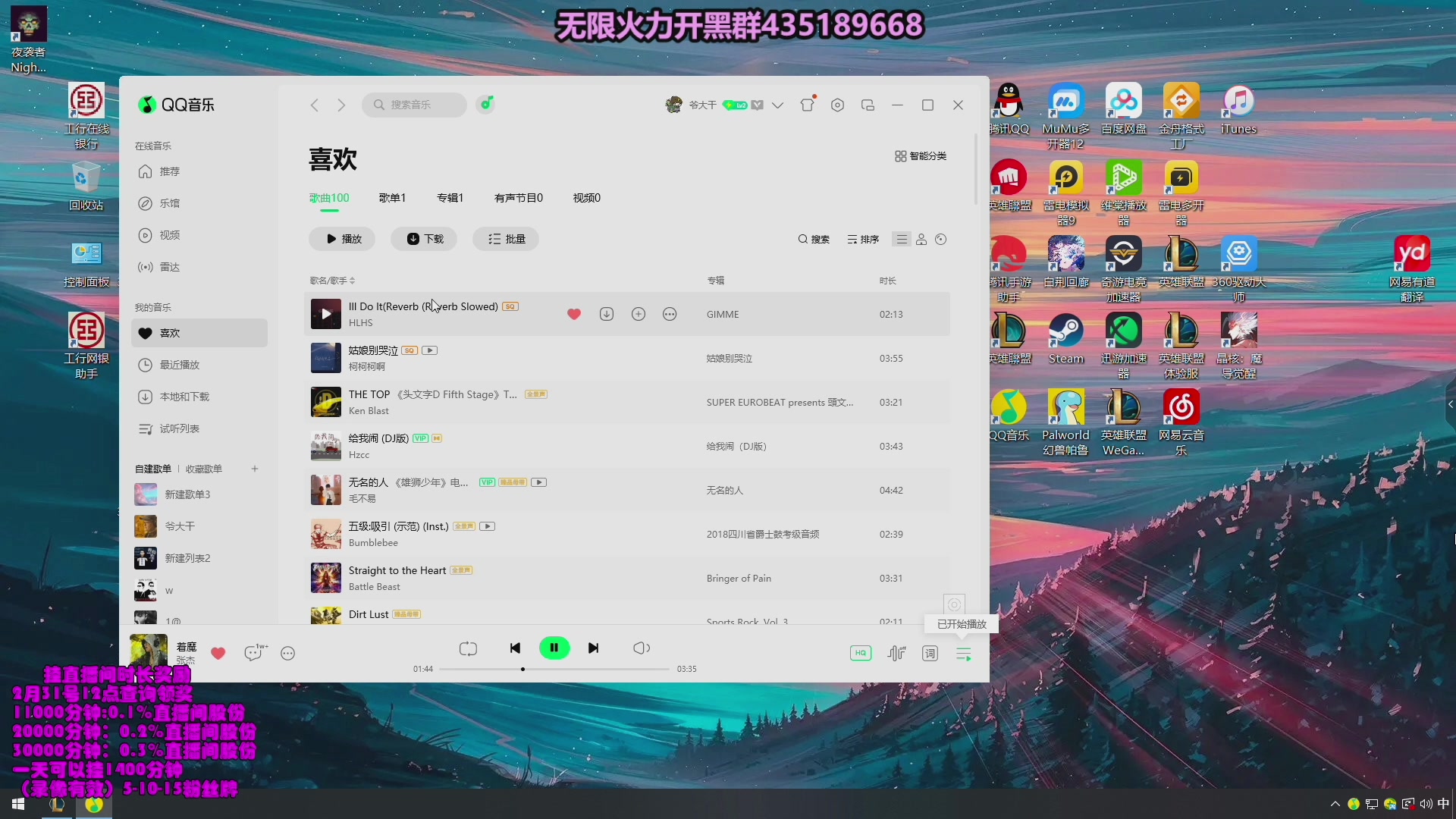Open 最近播放 in the sidebar
Image resolution: width=1456 pixels, height=819 pixels.
pos(199,365)
